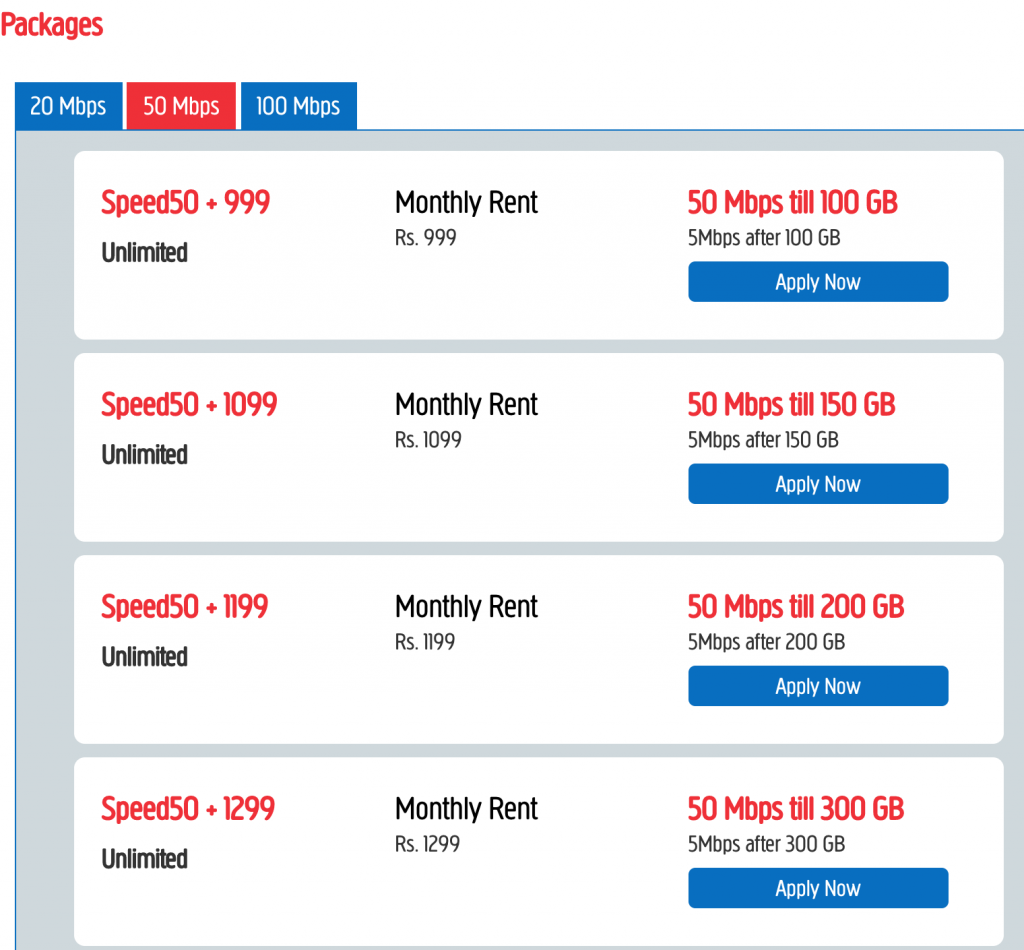Click the Speed50 + 999 package title
The image size is (1024, 950).
tap(185, 202)
